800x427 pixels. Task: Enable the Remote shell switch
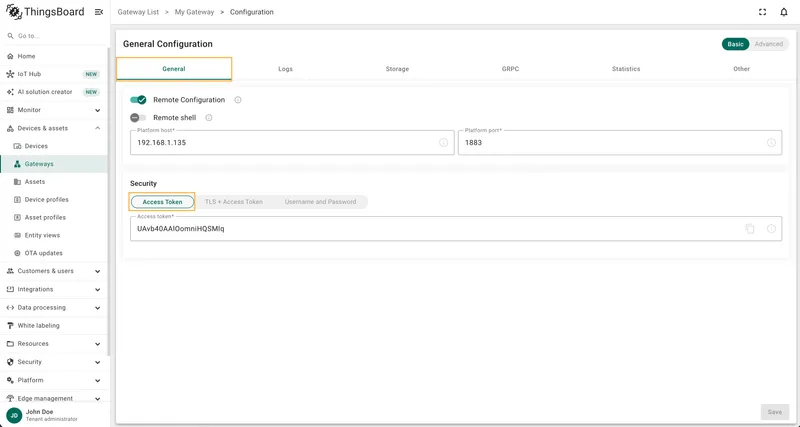[138, 118]
